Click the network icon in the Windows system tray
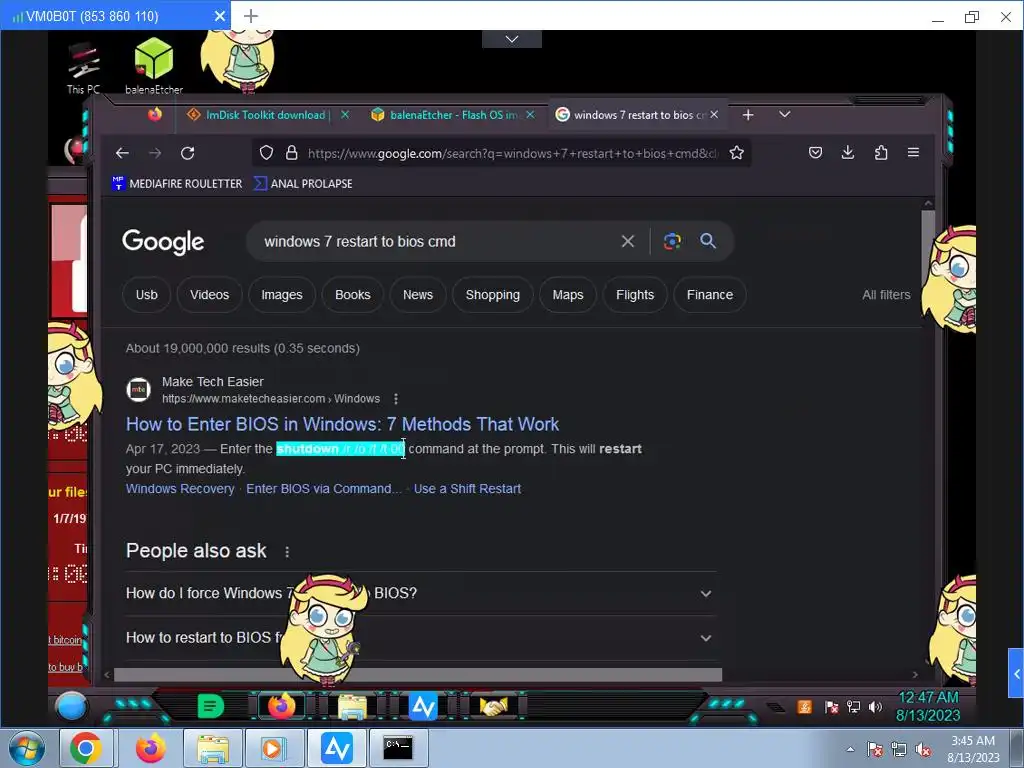Viewport: 1024px width, 768px height. [x=899, y=750]
